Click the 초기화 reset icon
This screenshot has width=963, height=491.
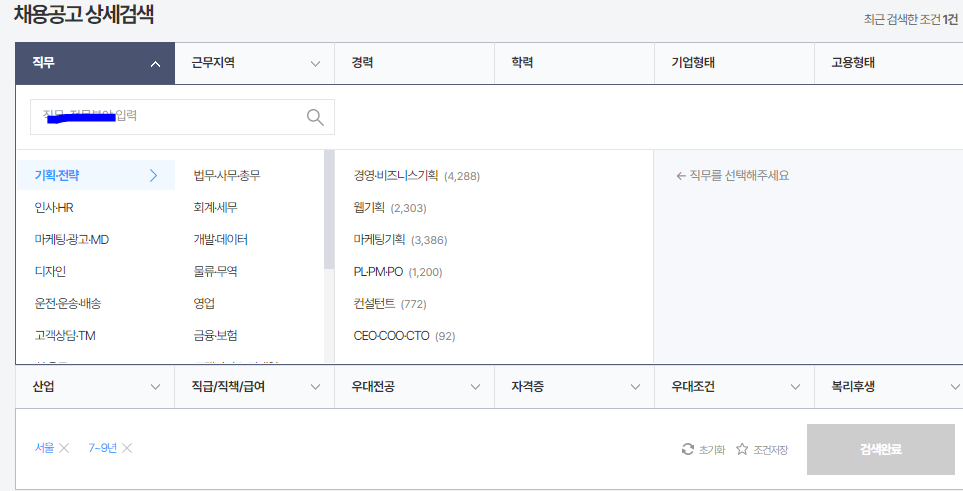coord(688,449)
